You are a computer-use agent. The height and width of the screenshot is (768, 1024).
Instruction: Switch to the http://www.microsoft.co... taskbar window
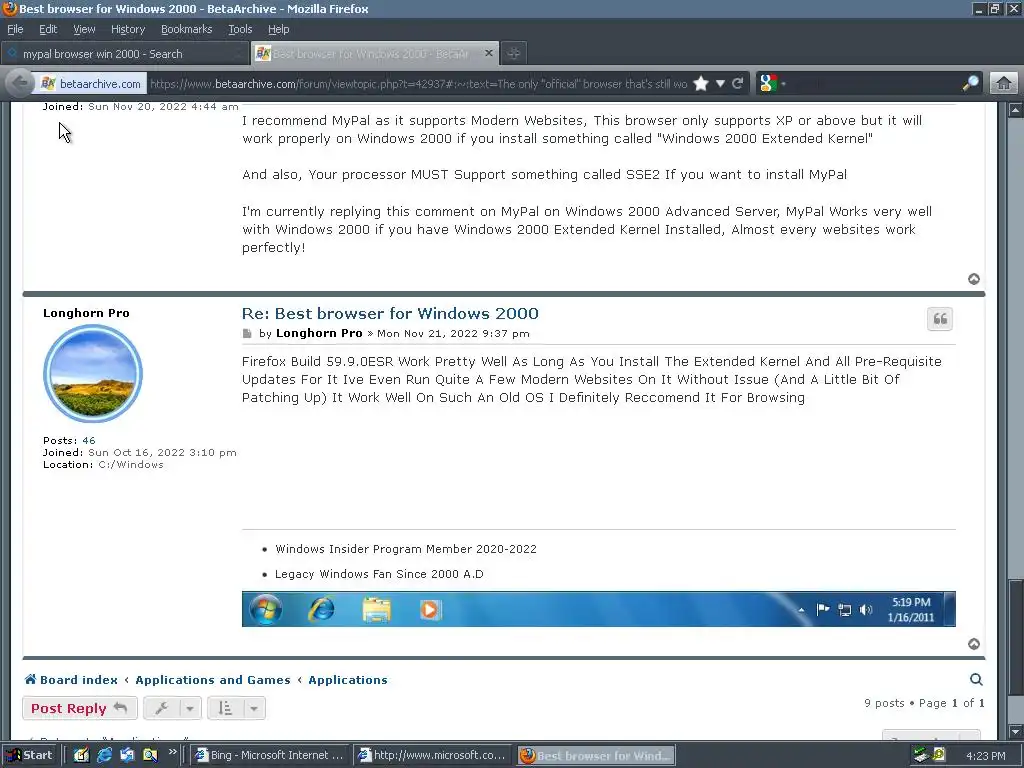(433, 755)
